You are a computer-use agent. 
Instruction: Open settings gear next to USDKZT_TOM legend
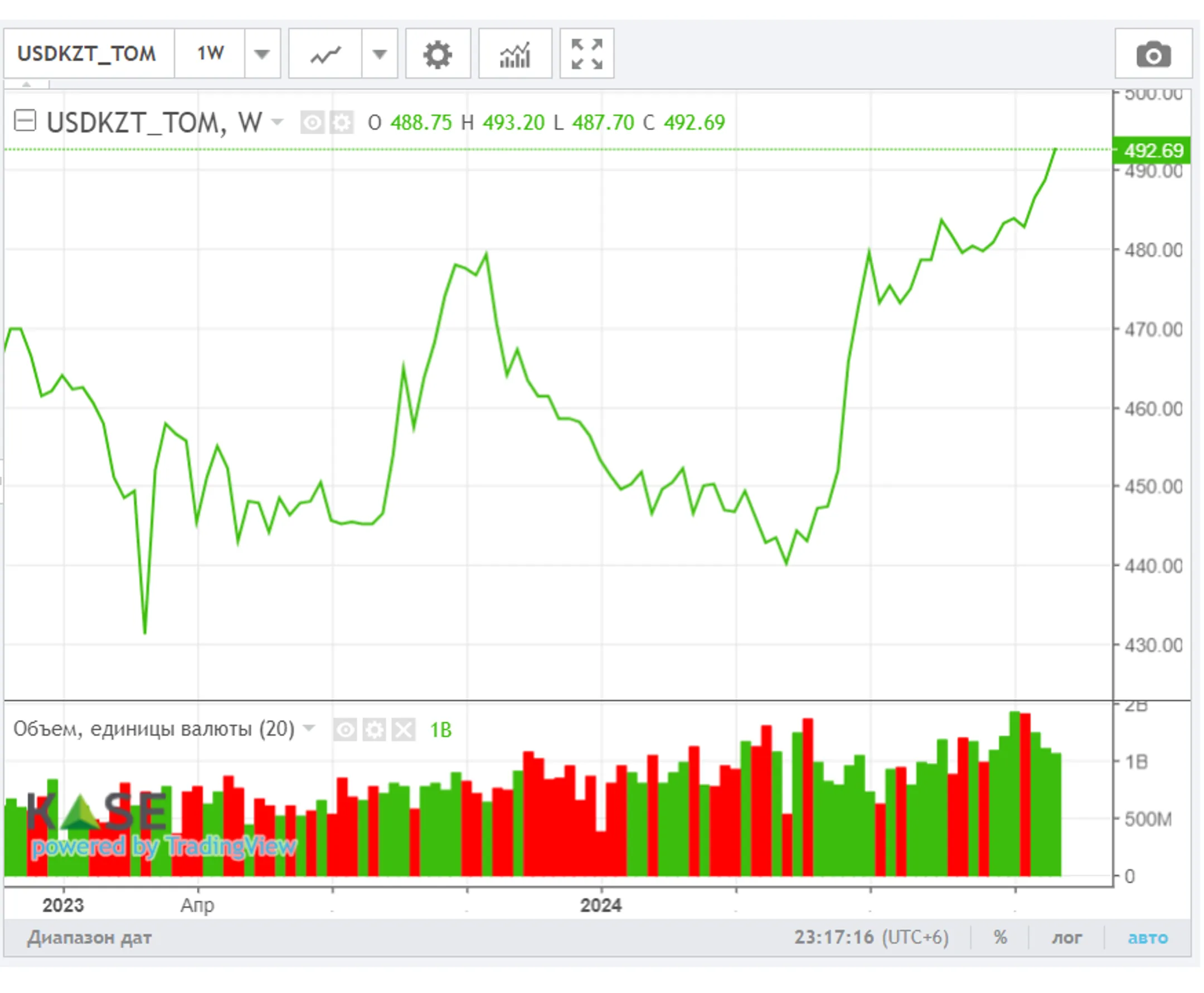click(342, 123)
